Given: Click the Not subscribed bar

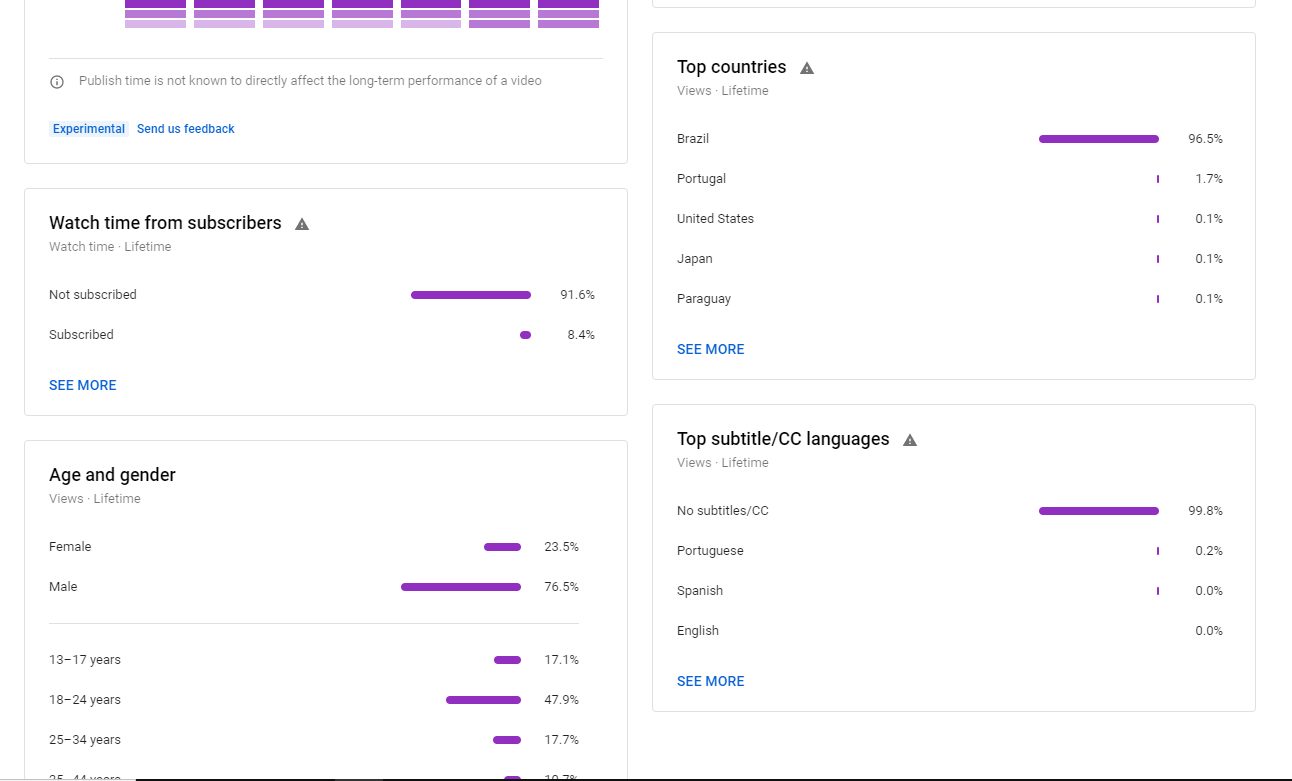Looking at the screenshot, I should coord(471,295).
